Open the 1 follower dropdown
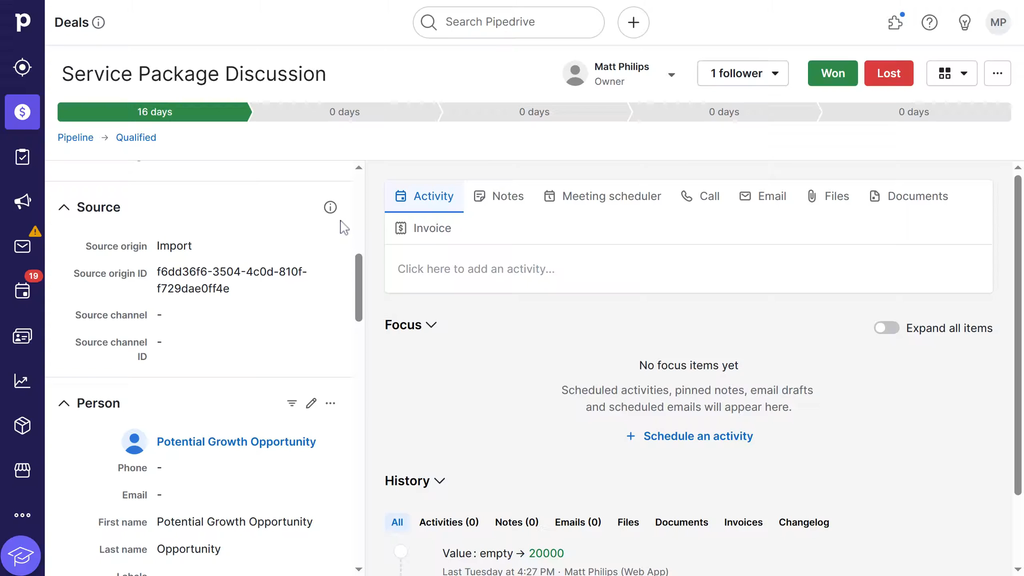Screen dimensions: 1024x576 click(x=743, y=73)
